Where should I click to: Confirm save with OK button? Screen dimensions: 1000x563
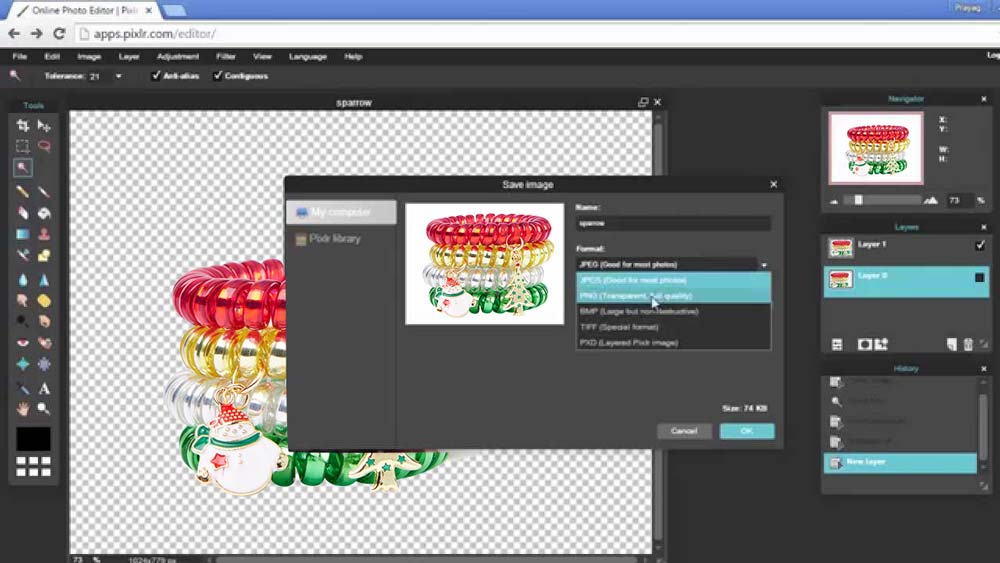pyautogui.click(x=747, y=431)
